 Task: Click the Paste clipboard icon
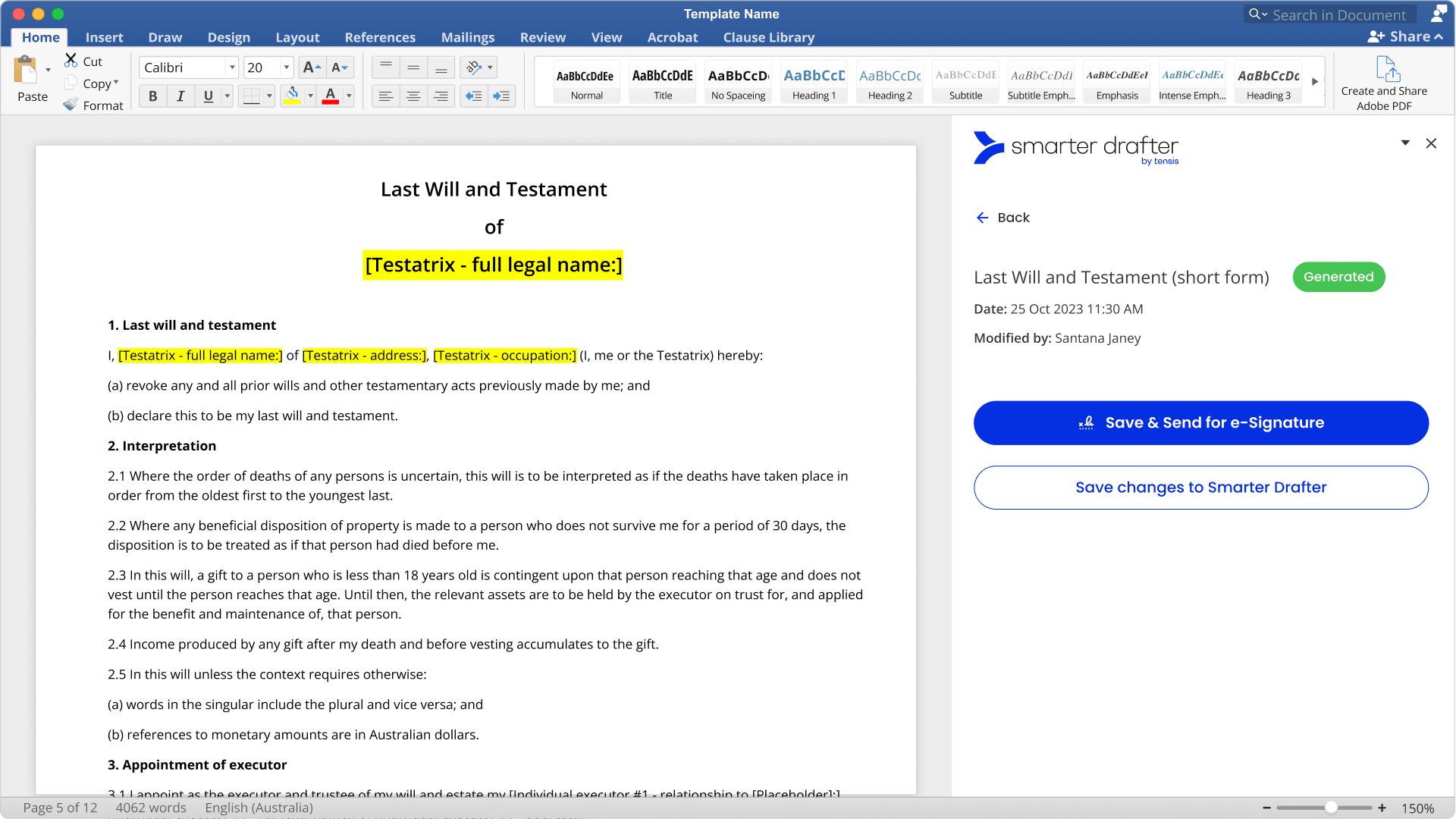coord(26,70)
